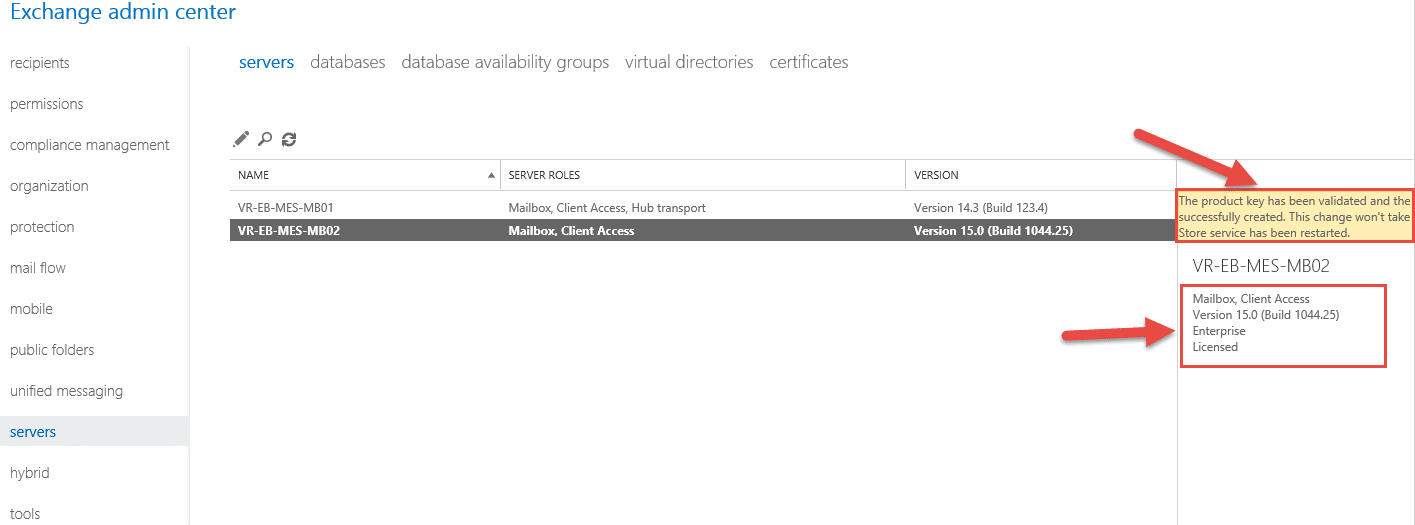Click the edit pencil icon
Image resolution: width=1415 pixels, height=525 pixels.
pos(241,139)
